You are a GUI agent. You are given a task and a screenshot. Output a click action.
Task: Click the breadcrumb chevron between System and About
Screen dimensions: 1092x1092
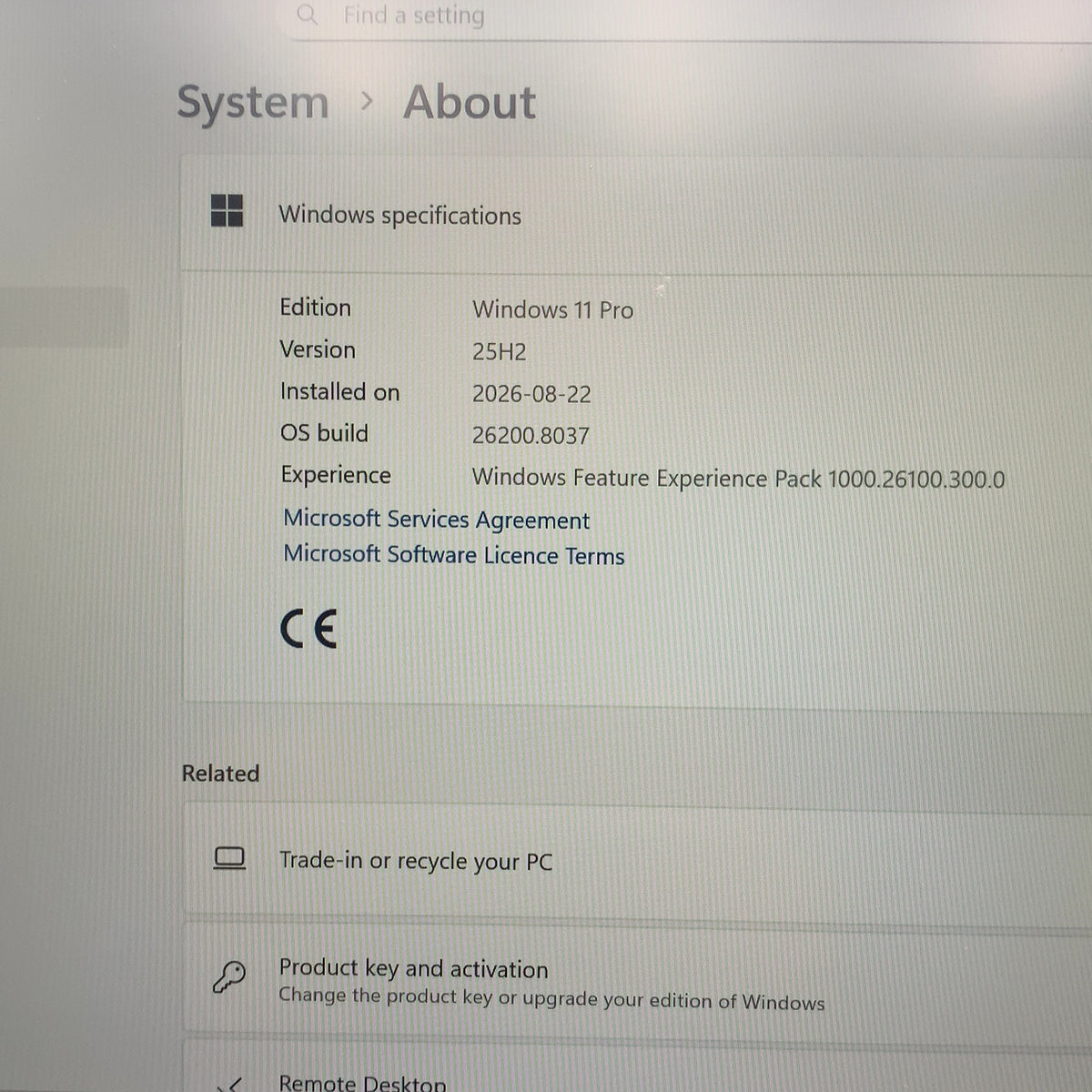click(x=366, y=103)
